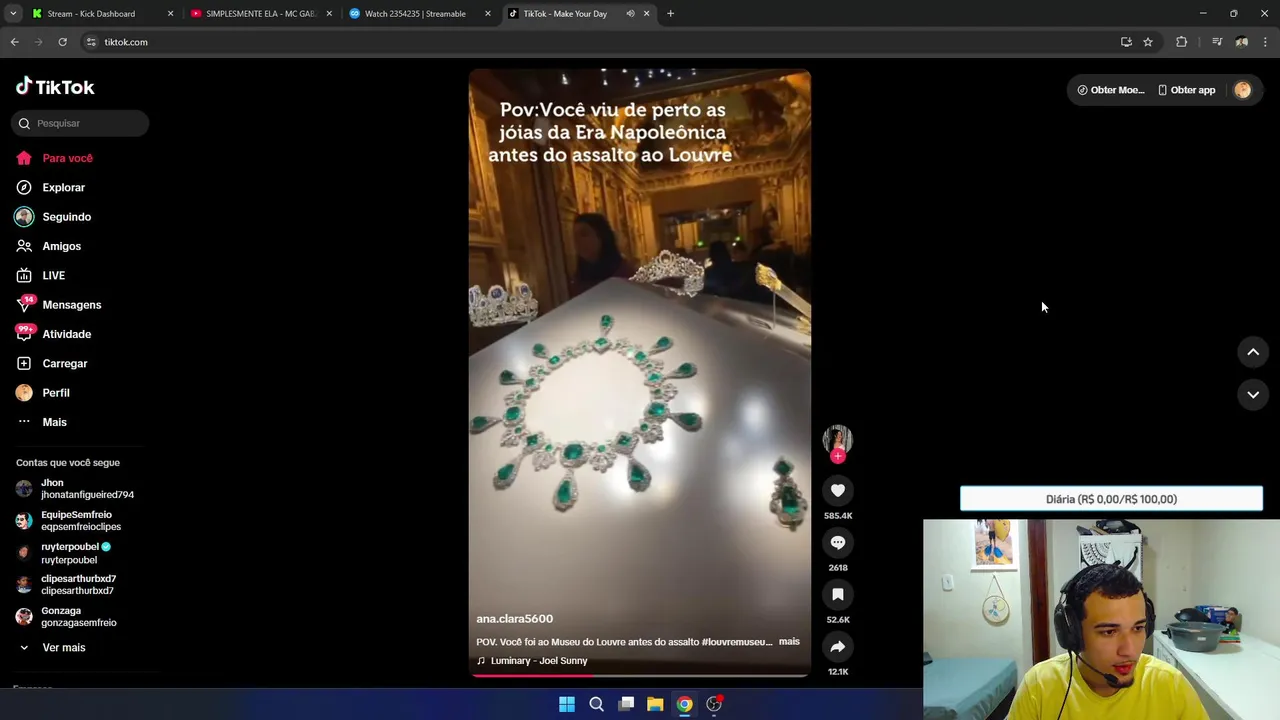Open Chrome from the taskbar

(684, 704)
